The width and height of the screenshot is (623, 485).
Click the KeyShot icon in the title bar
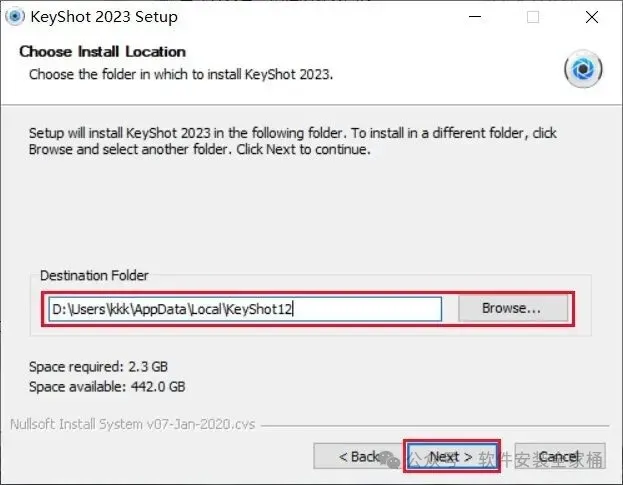tap(16, 16)
